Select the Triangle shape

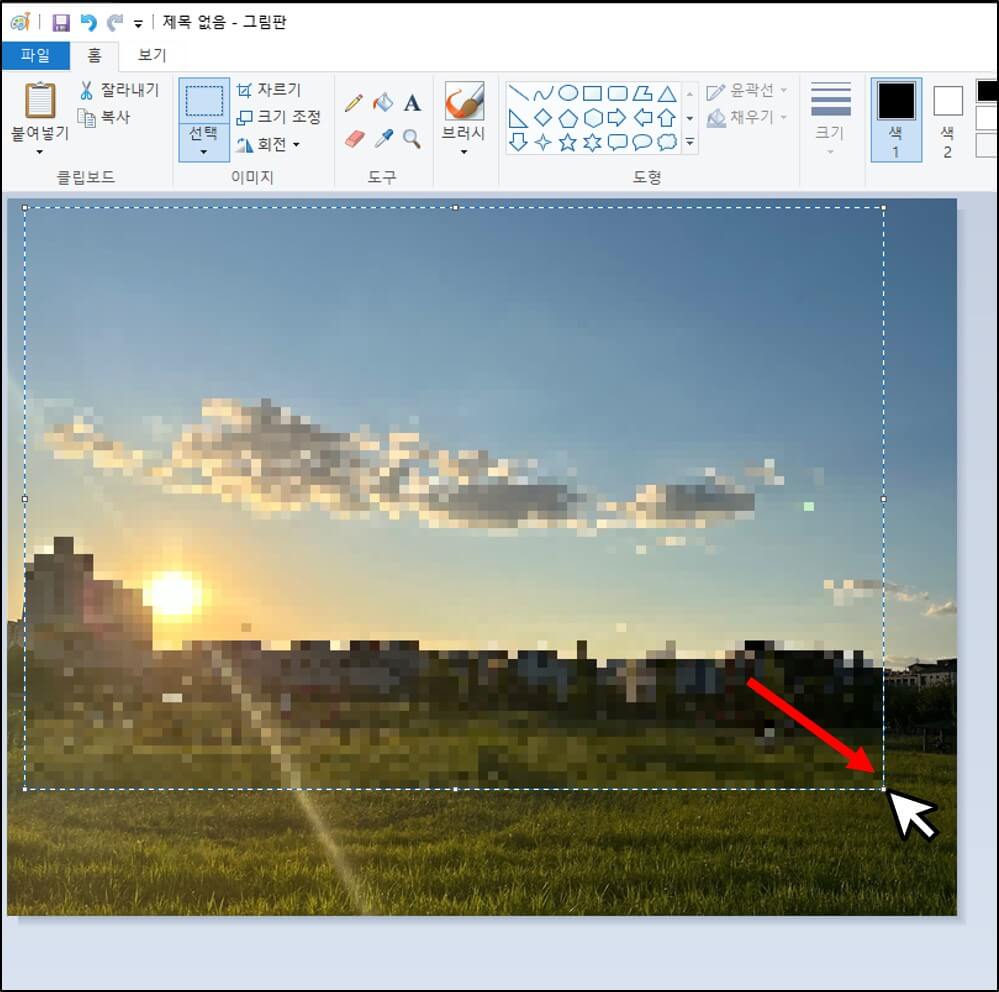[667, 94]
